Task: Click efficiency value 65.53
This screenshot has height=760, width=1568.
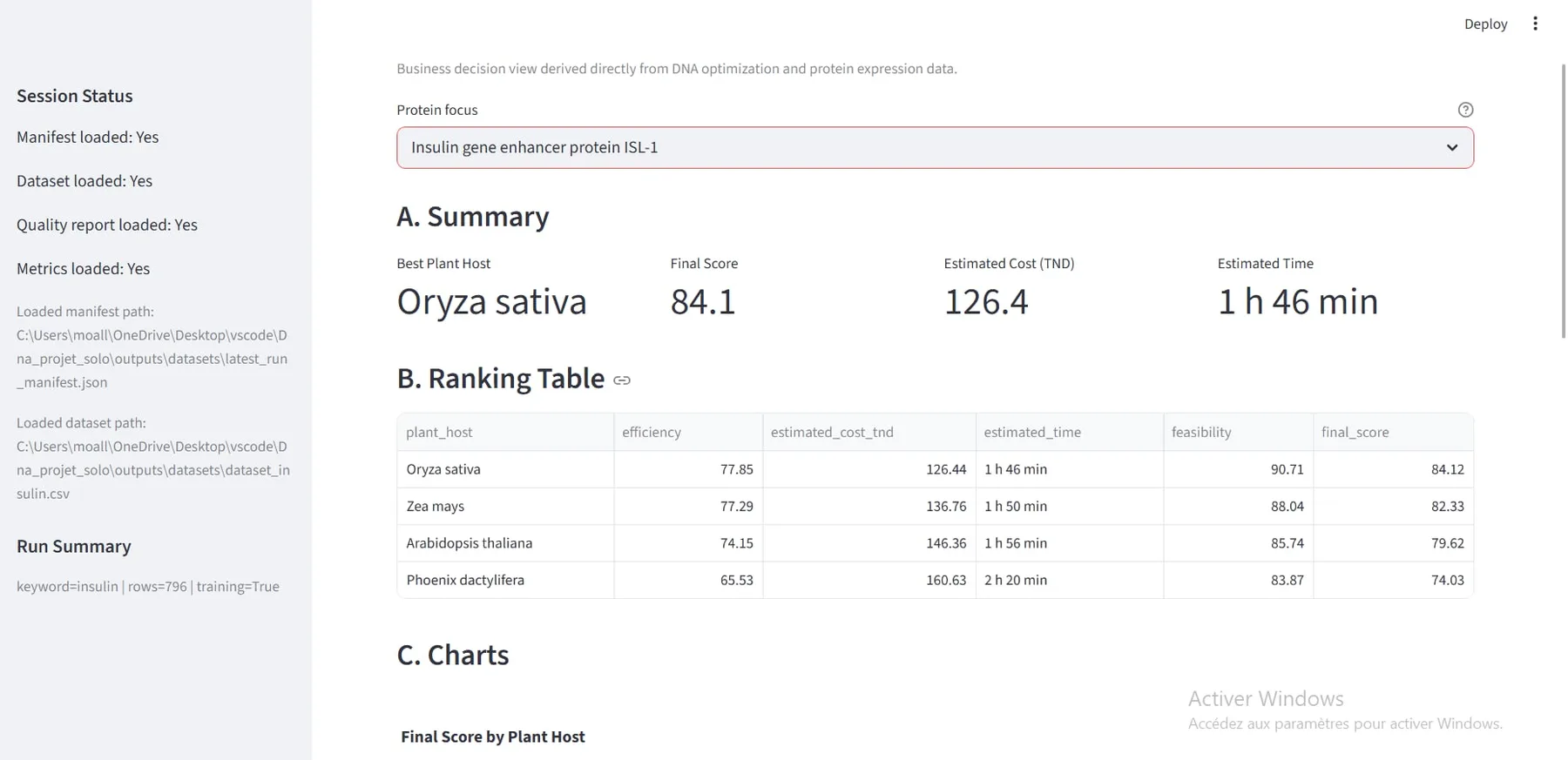Action: click(688, 580)
